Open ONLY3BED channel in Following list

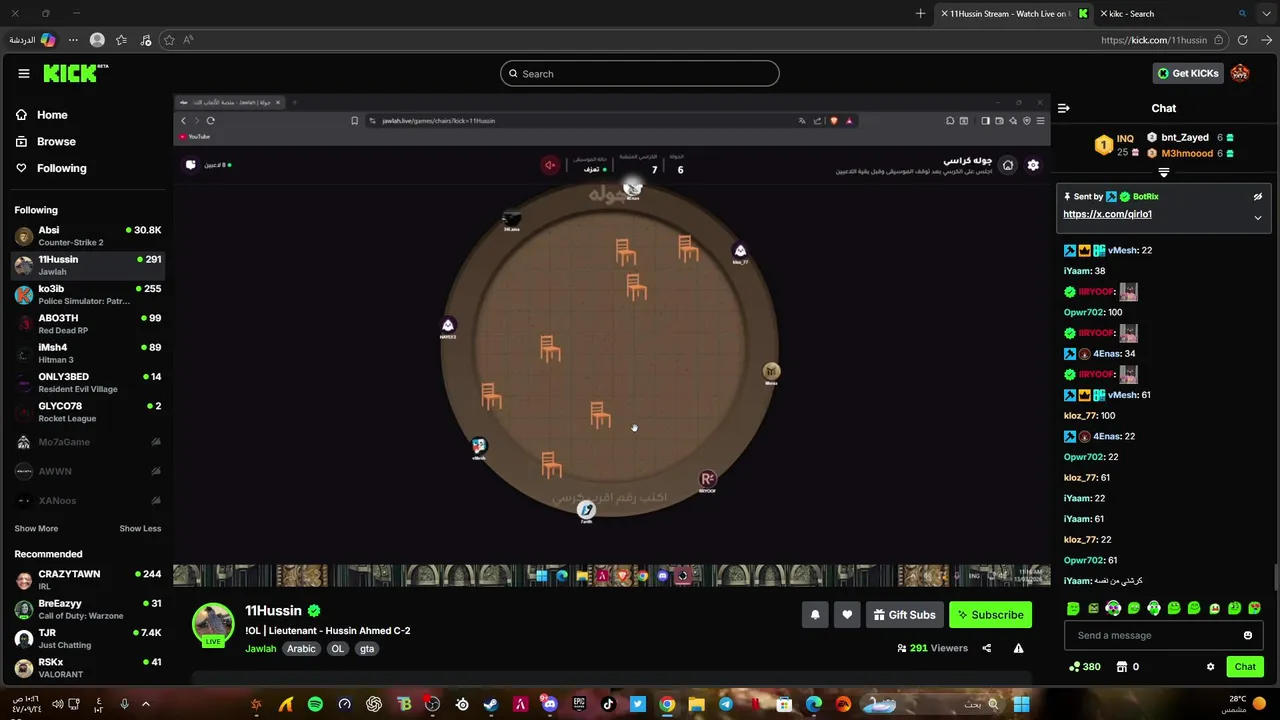coord(87,382)
